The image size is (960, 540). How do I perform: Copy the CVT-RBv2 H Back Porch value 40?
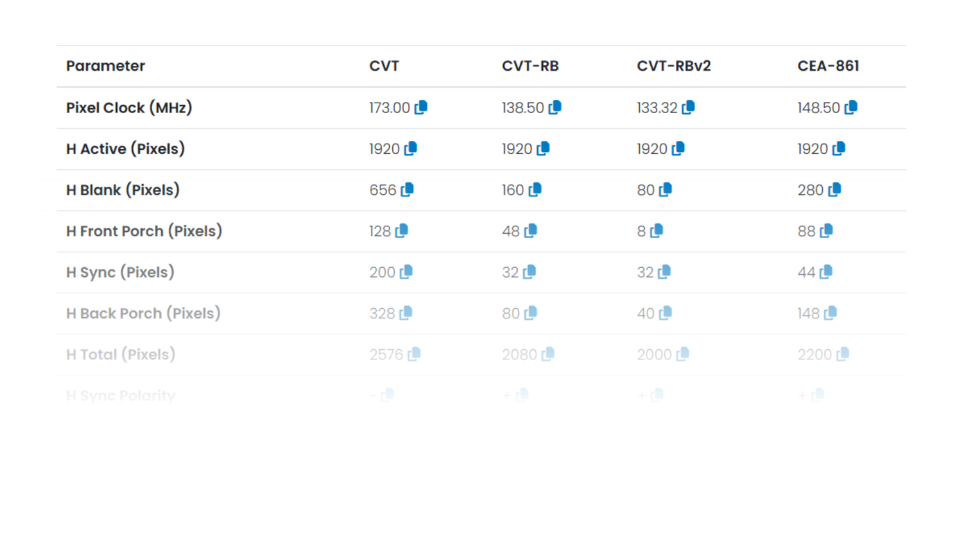tap(665, 313)
